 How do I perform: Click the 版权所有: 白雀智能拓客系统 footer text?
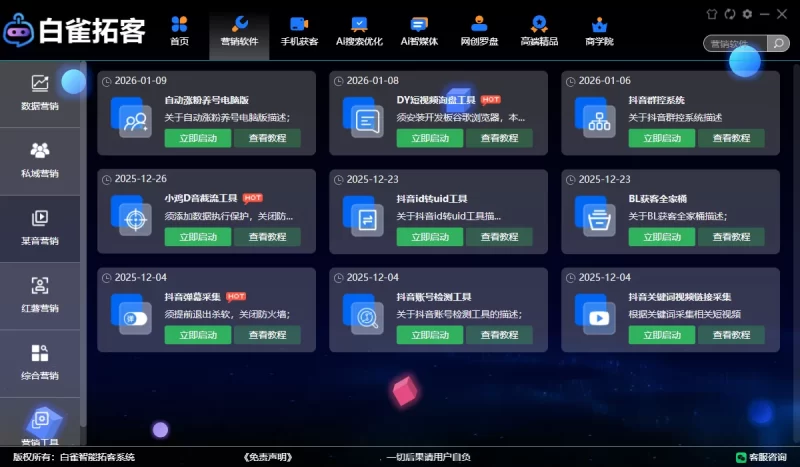coord(74,457)
